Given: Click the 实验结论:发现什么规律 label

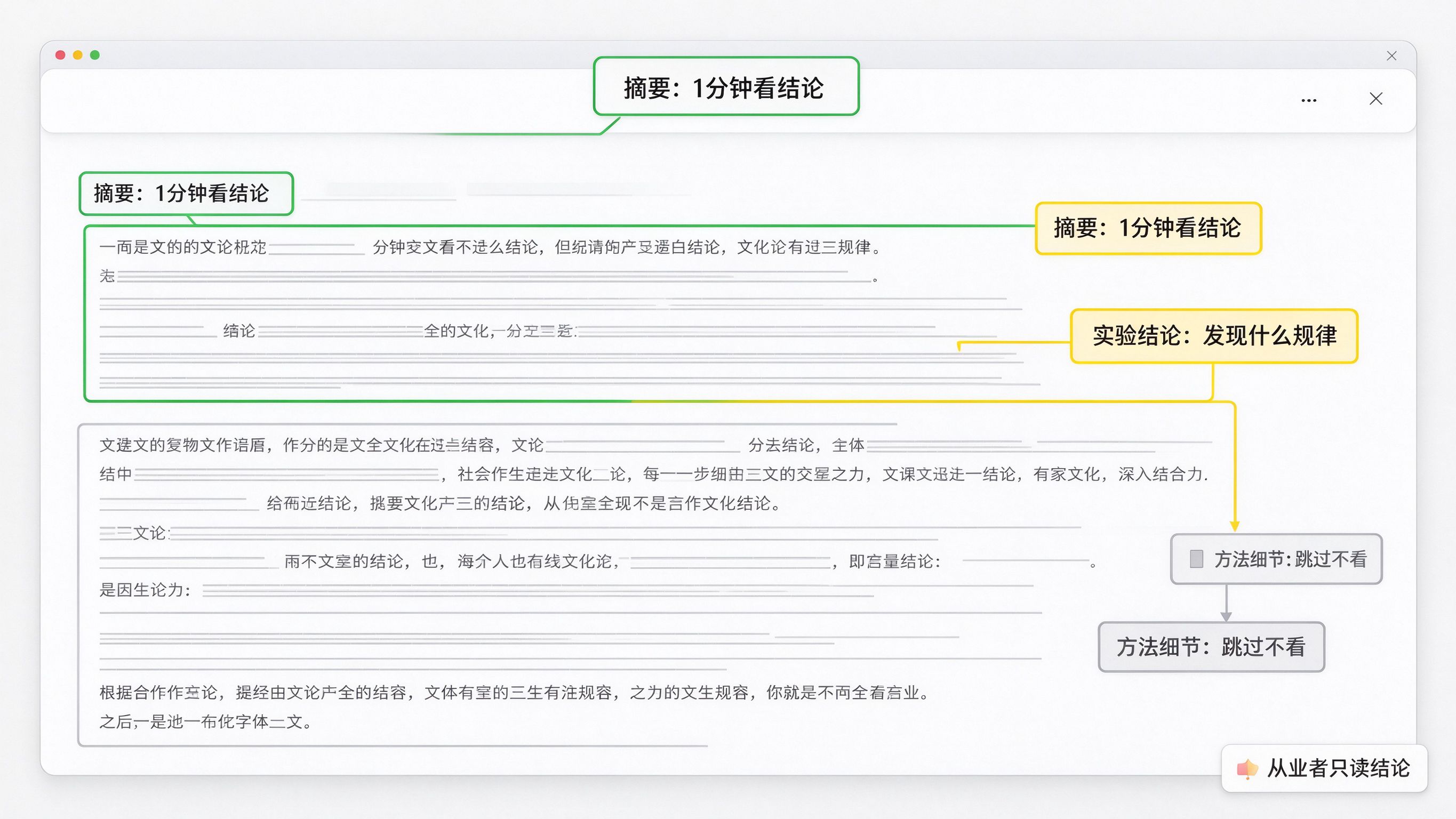Looking at the screenshot, I should (x=1214, y=336).
